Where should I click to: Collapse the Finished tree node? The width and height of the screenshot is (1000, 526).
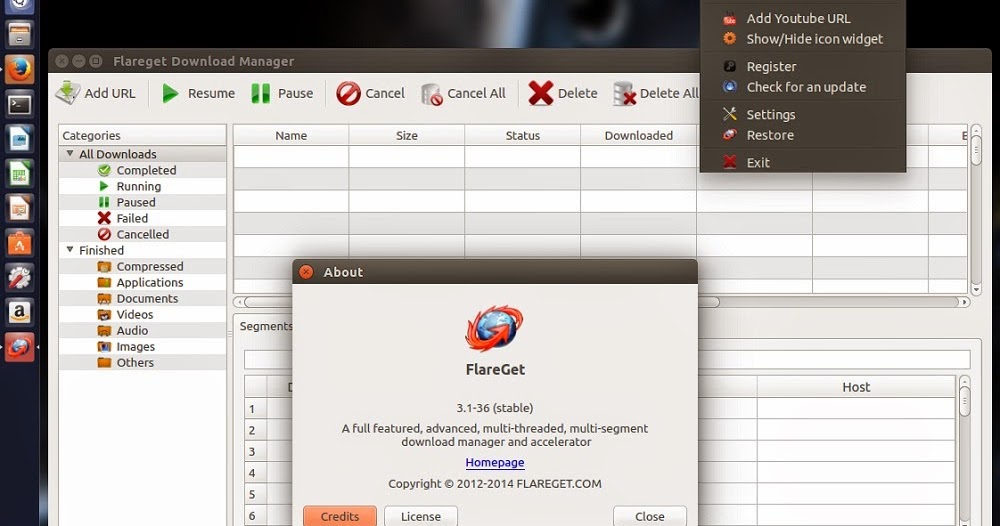[x=70, y=250]
